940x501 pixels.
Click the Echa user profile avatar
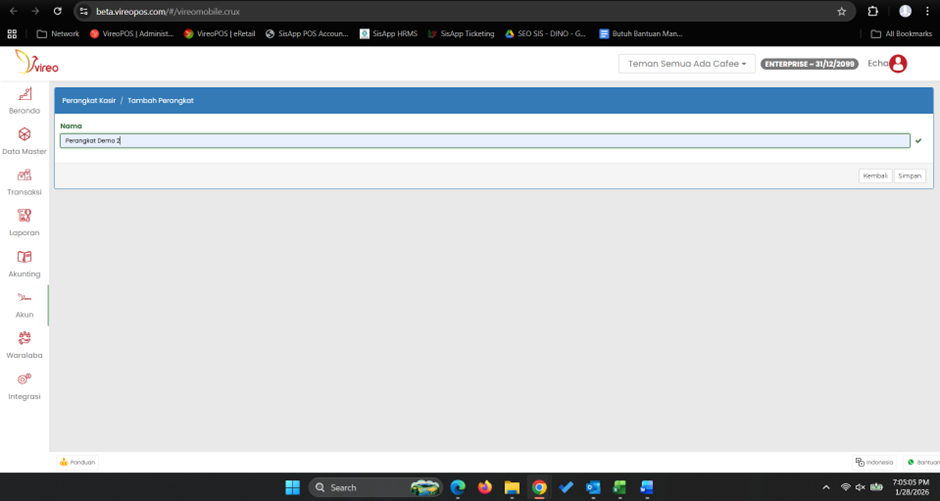[898, 64]
